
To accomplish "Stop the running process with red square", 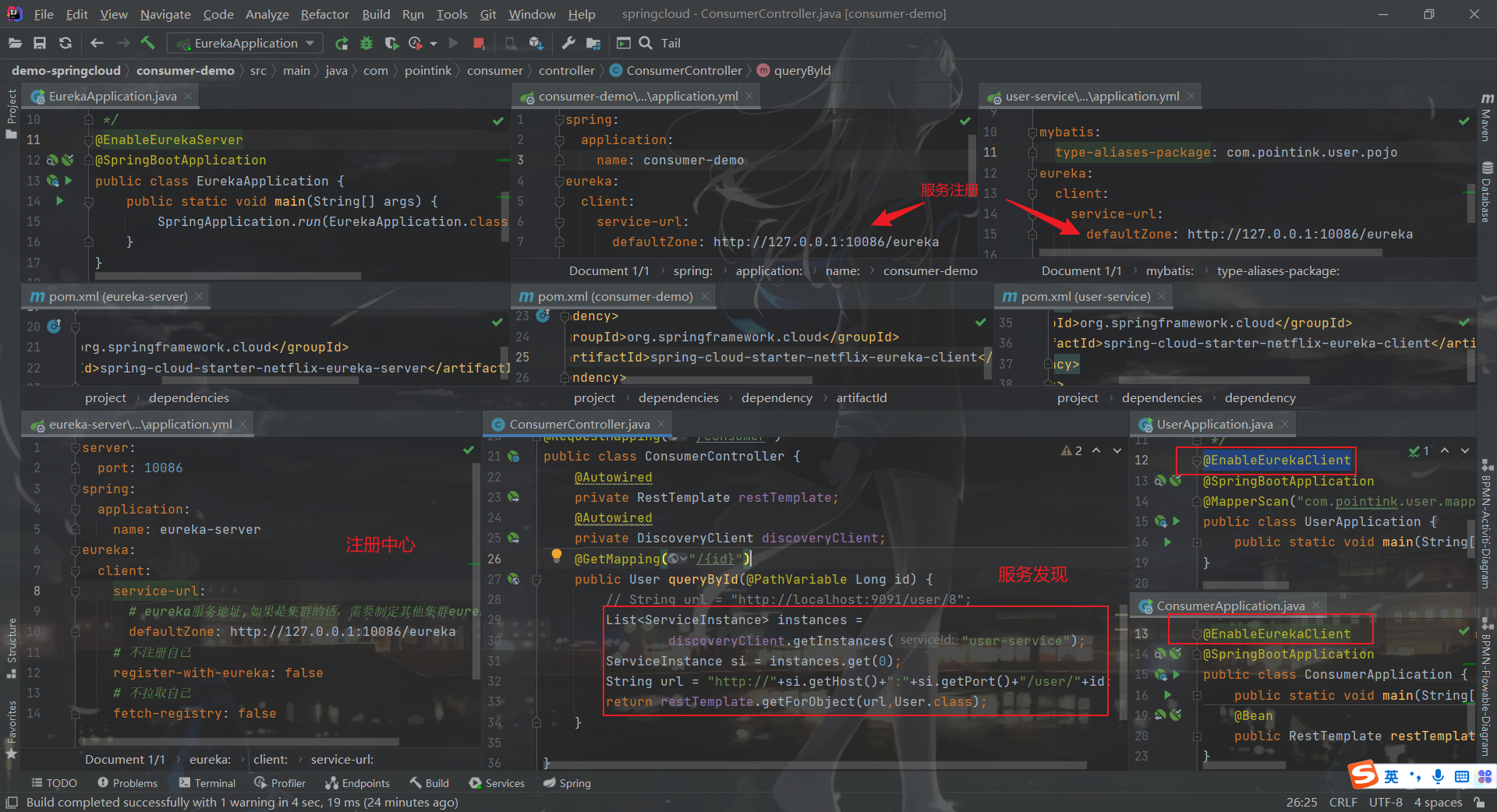I will (479, 44).
